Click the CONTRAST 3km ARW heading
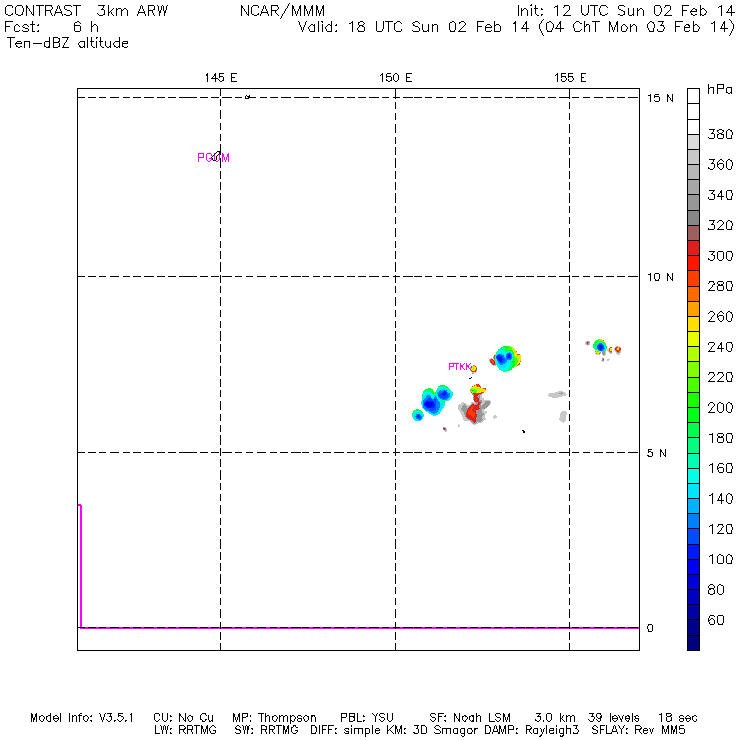Image resolution: width=740 pixels, height=740 pixels. click(x=86, y=11)
